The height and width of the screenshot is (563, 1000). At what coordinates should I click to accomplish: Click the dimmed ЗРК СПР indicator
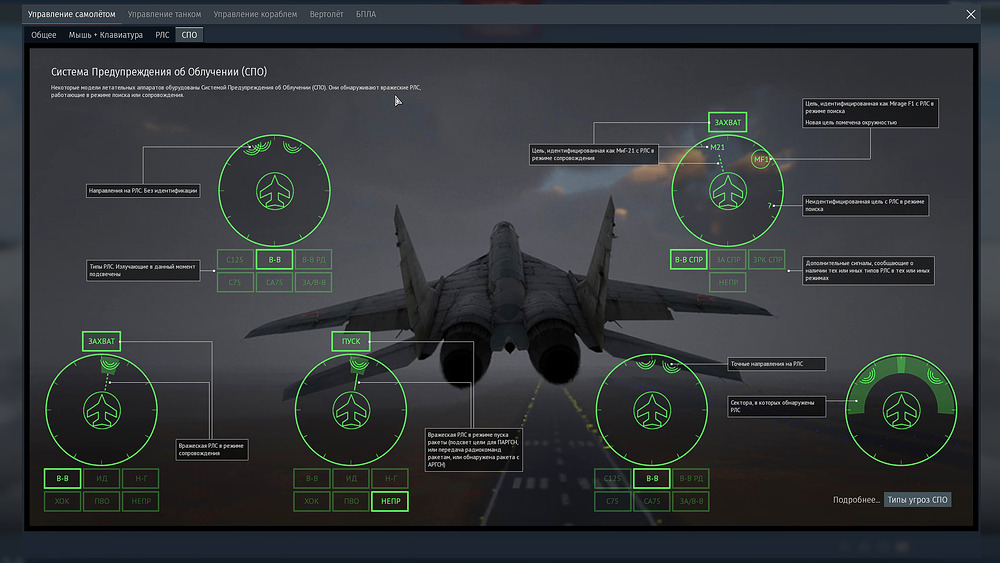(769, 260)
